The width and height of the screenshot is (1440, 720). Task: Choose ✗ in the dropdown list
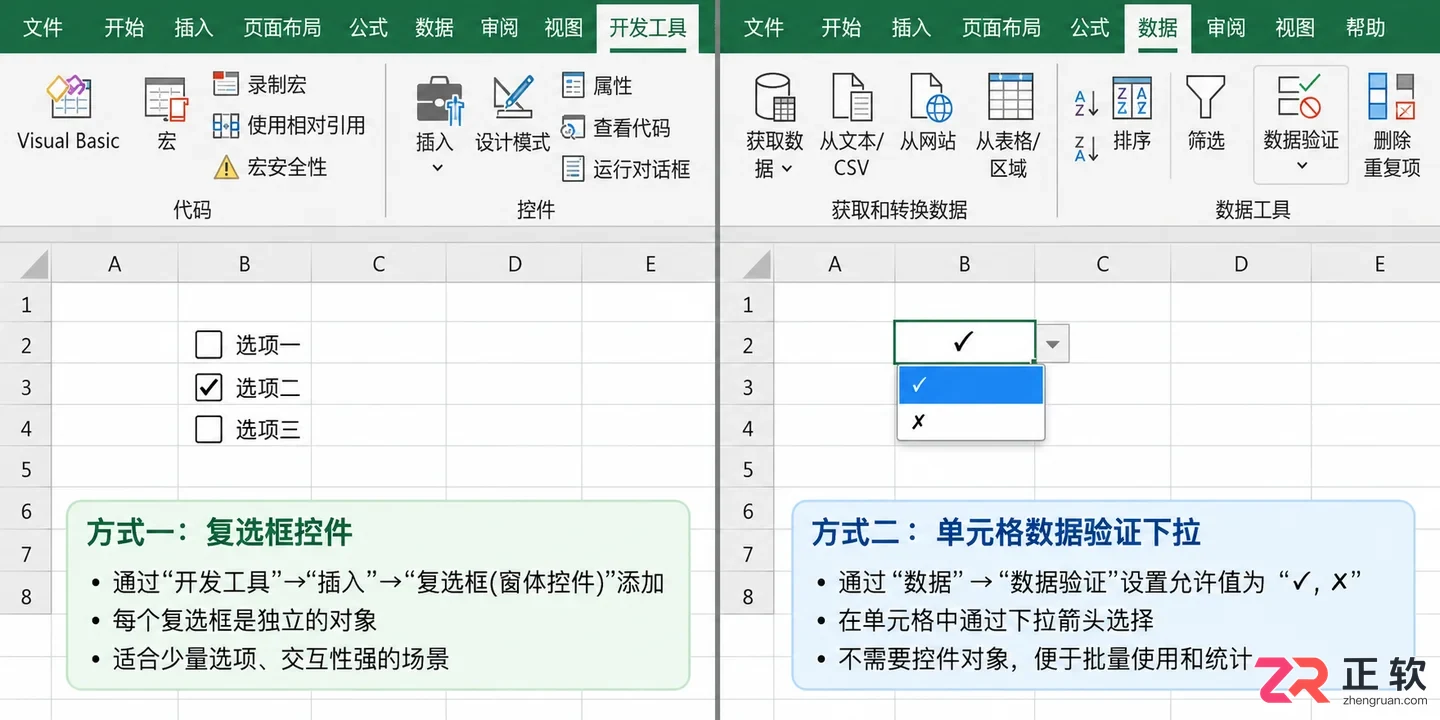point(971,422)
